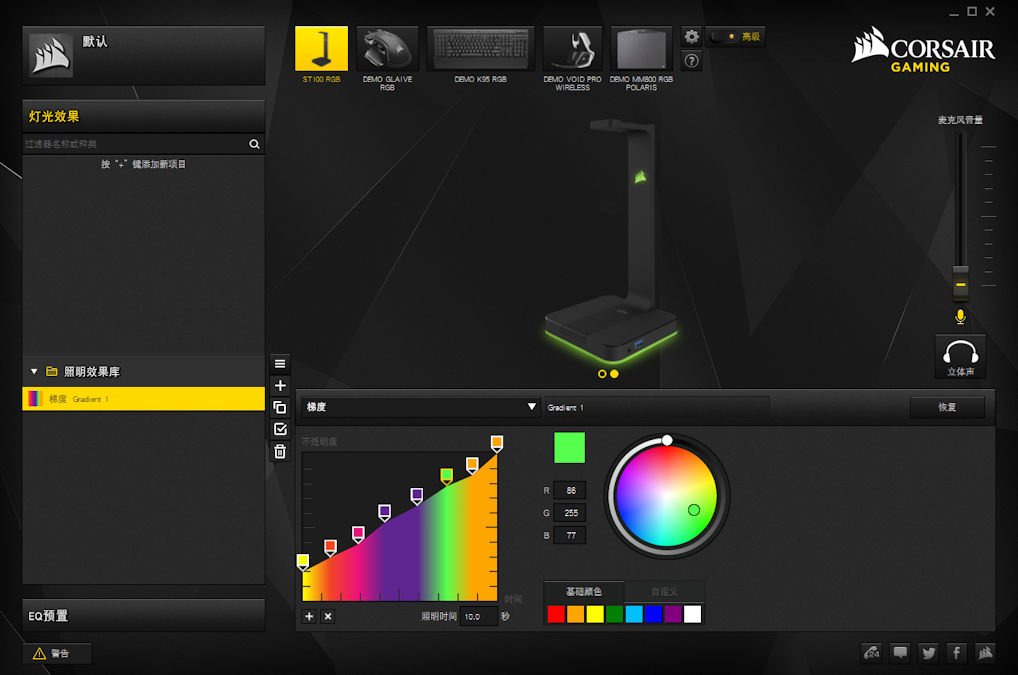Open settings via the gear icon
The width and height of the screenshot is (1018, 675).
(x=691, y=36)
